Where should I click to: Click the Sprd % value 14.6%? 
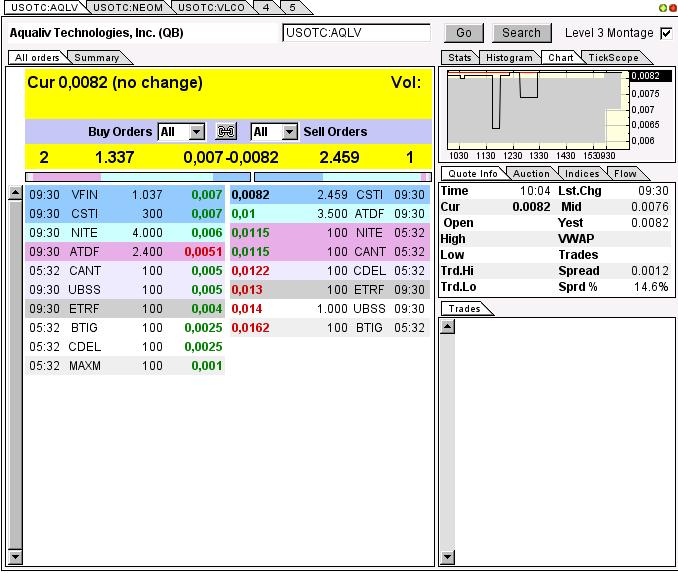coord(651,287)
